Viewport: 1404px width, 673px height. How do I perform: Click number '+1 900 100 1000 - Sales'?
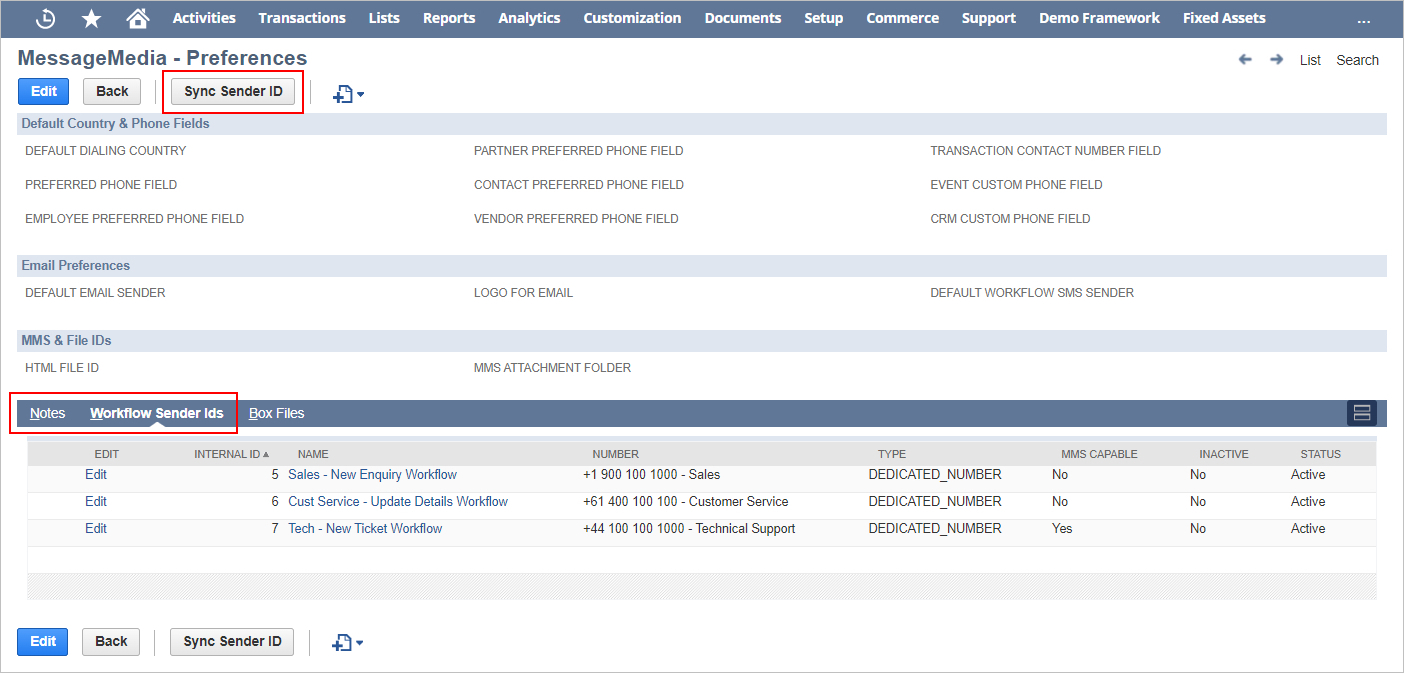click(x=651, y=474)
